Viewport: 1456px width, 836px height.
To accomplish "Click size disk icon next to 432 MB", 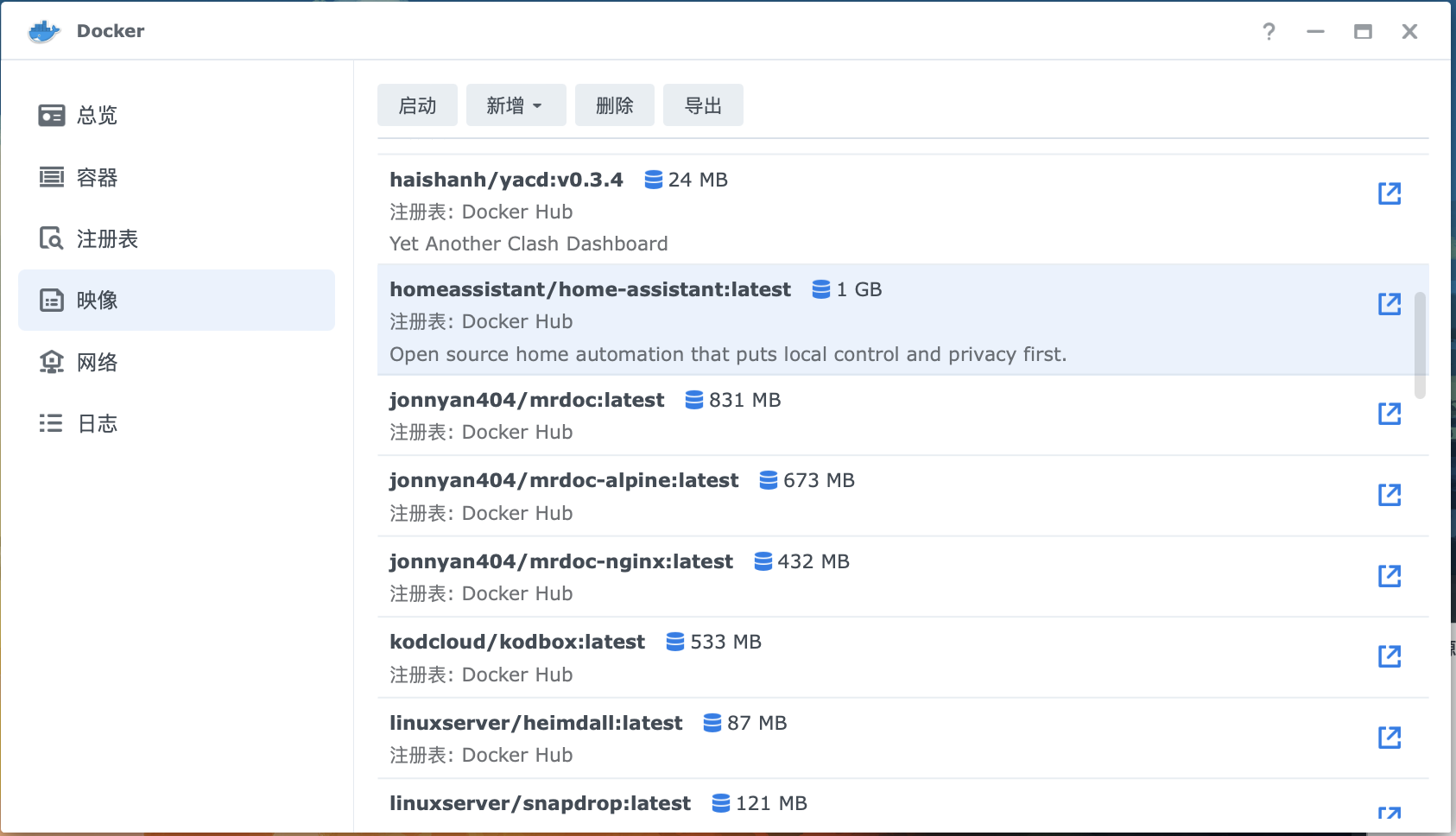I will coord(763,561).
